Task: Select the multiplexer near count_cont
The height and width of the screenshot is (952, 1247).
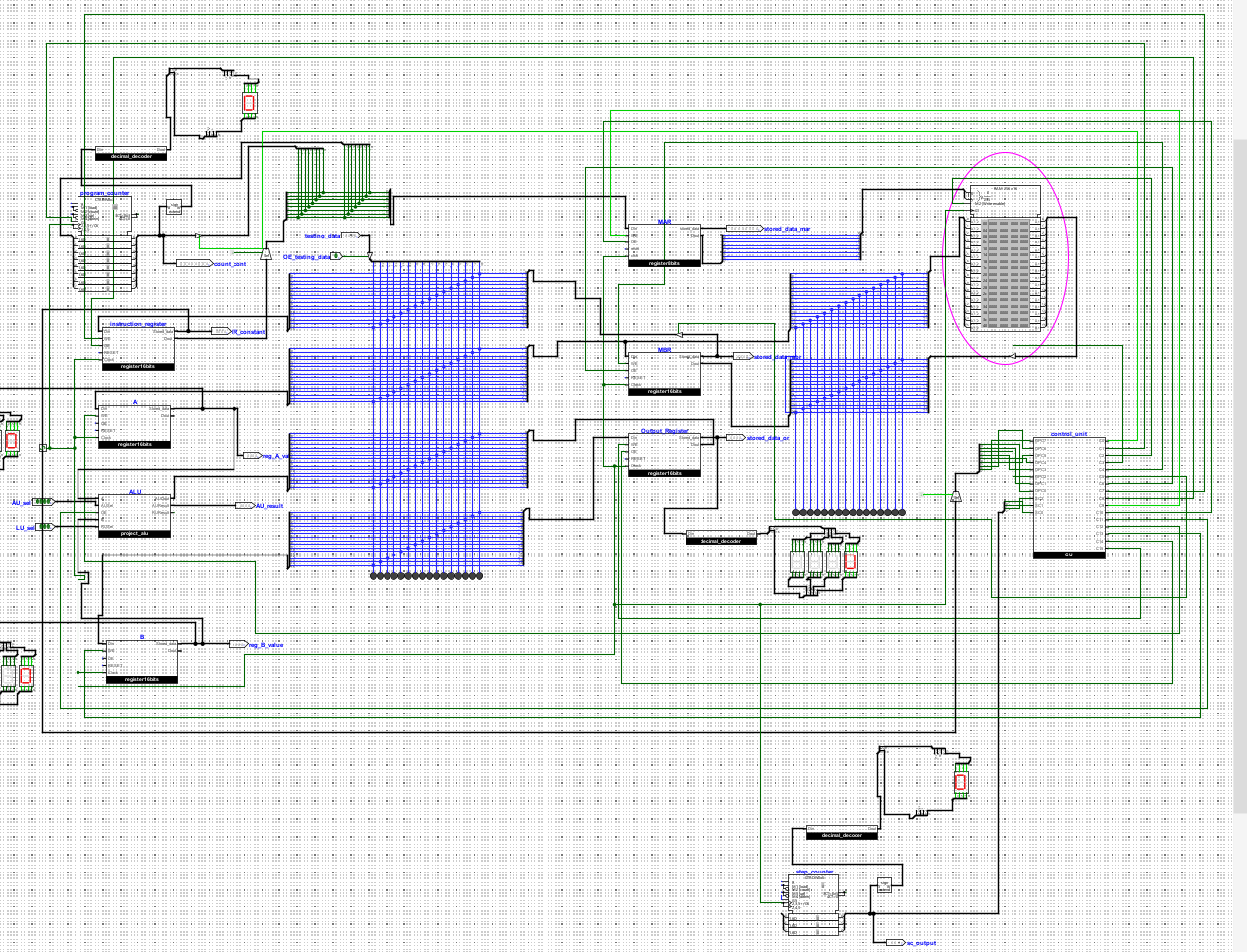Action: click(x=266, y=253)
